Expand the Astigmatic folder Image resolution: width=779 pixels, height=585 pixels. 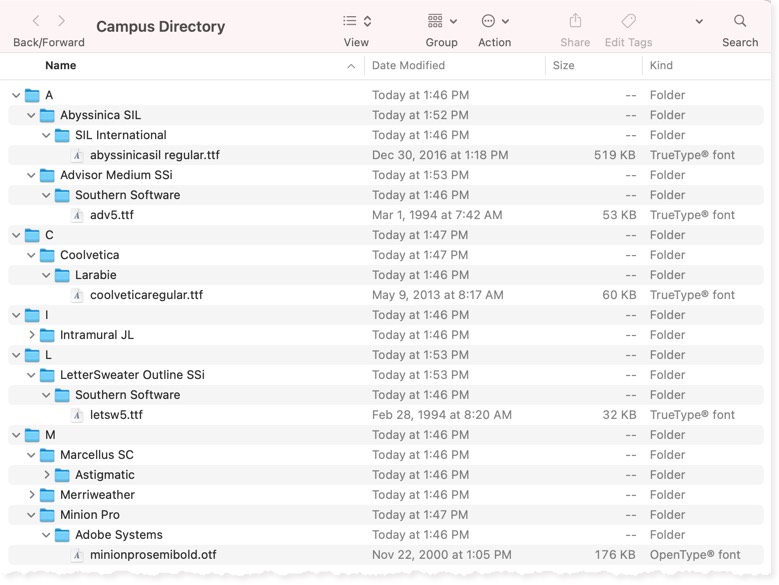tap(47, 475)
